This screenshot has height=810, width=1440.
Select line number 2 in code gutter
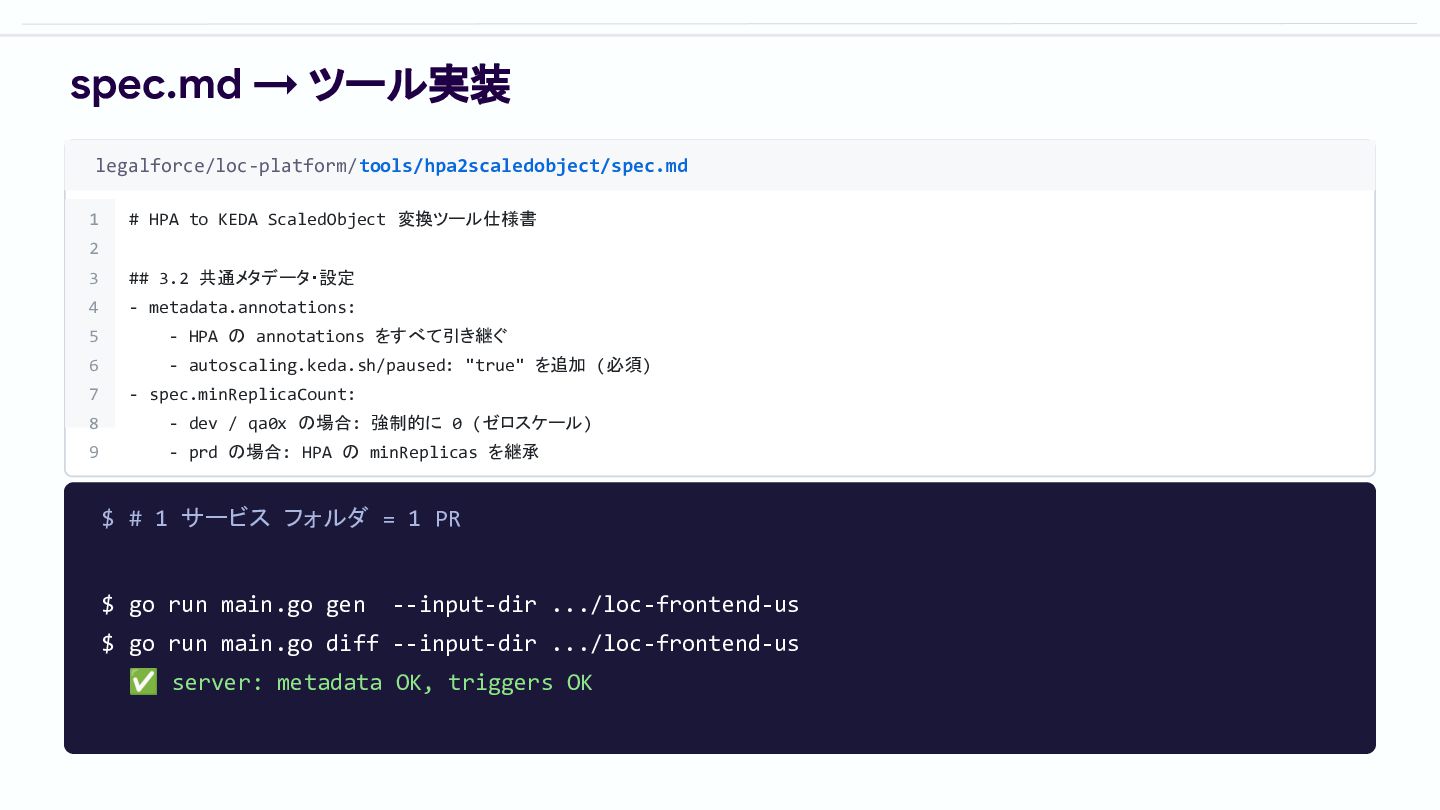point(94,248)
